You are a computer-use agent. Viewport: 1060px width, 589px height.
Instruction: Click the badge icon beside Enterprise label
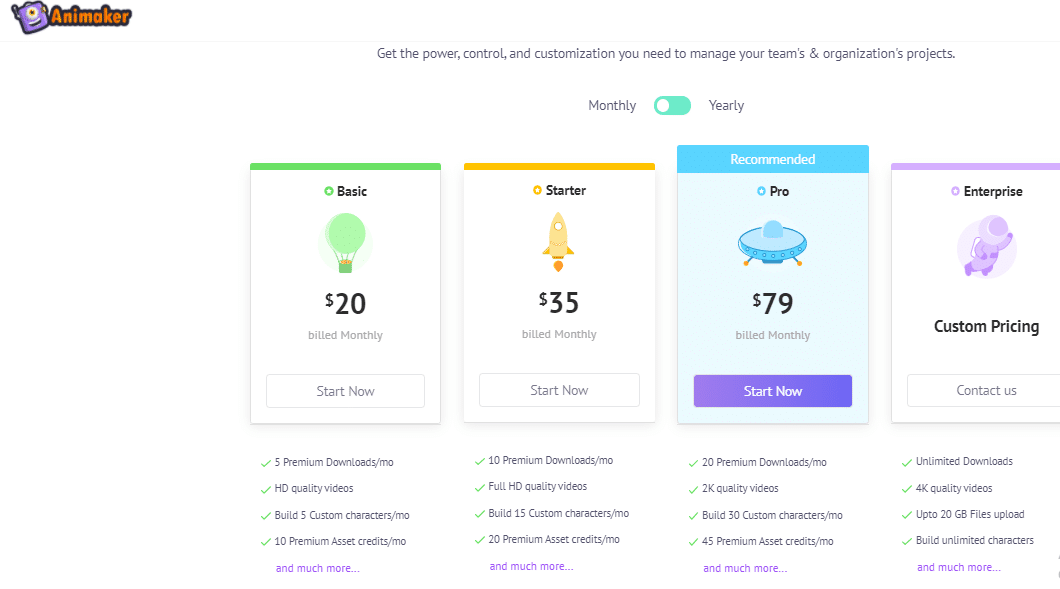[955, 191]
